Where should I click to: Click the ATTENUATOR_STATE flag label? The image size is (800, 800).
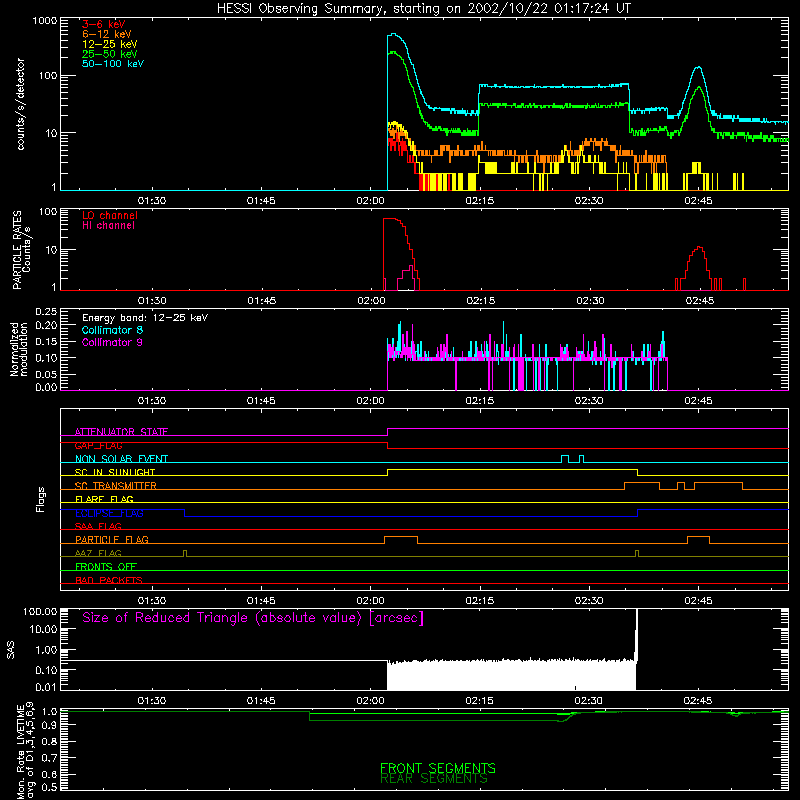pos(121,432)
